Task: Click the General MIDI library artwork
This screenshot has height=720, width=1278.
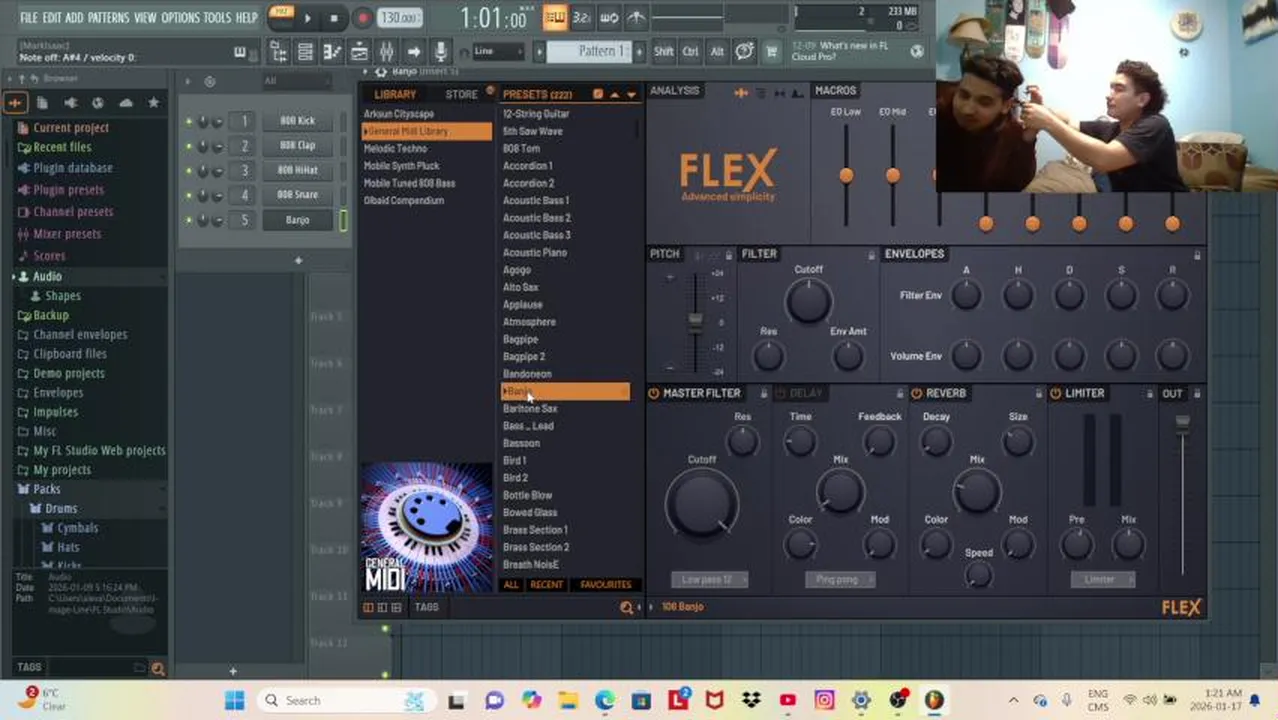Action: (x=427, y=528)
